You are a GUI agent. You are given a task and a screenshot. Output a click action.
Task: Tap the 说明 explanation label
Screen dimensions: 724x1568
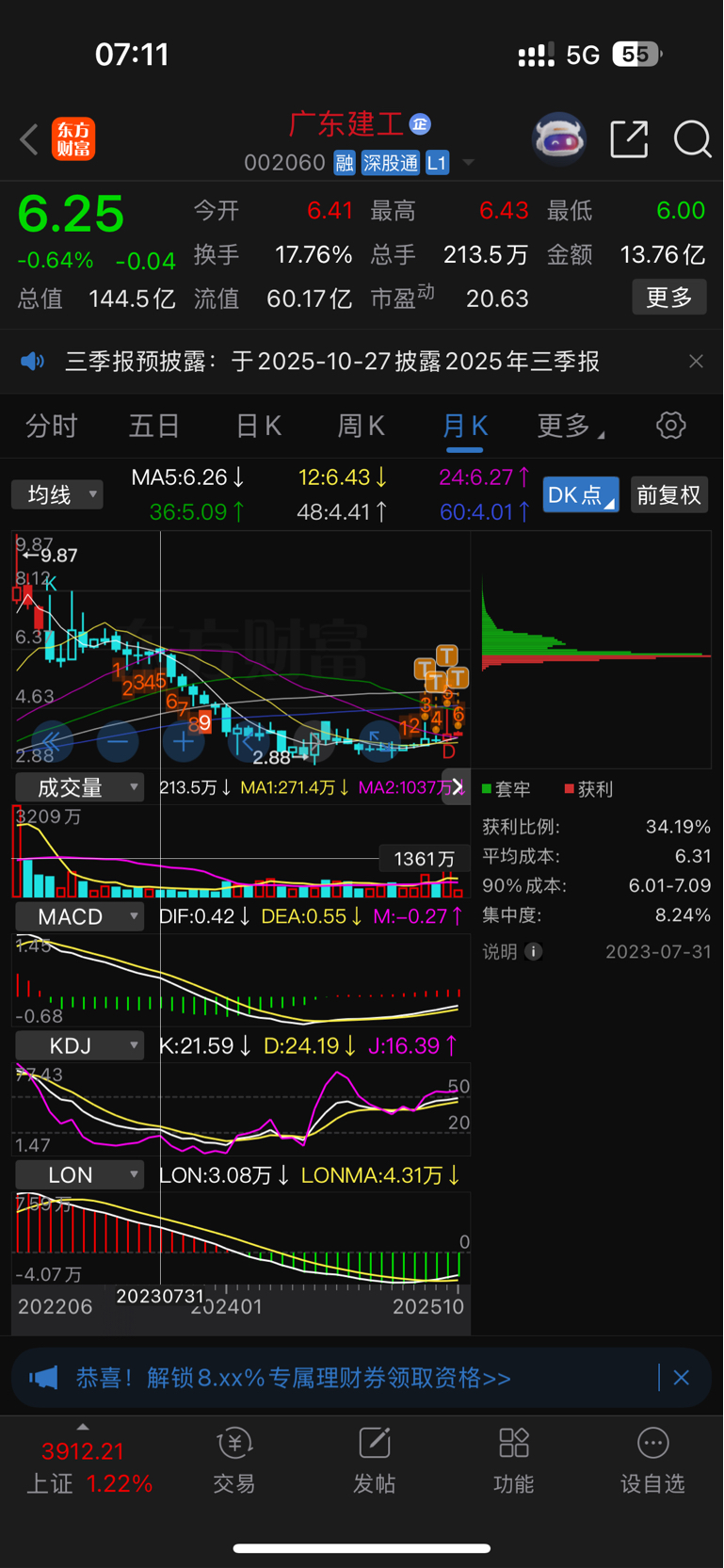coord(500,951)
